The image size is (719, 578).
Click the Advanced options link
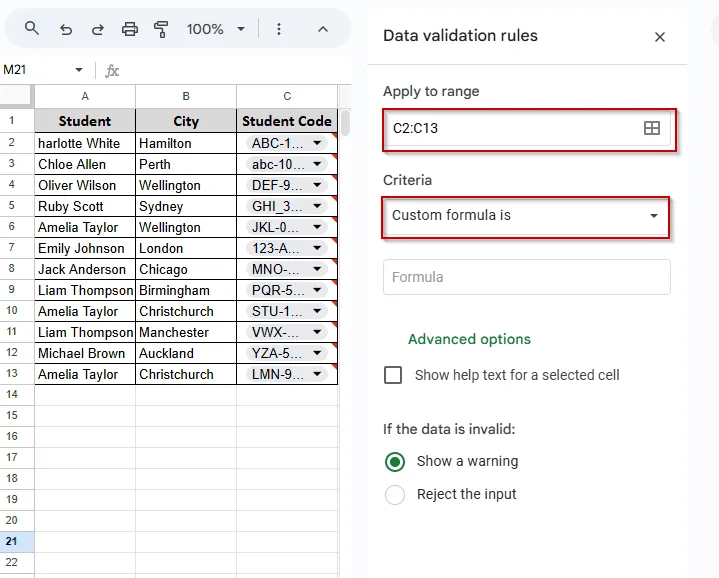(469, 339)
